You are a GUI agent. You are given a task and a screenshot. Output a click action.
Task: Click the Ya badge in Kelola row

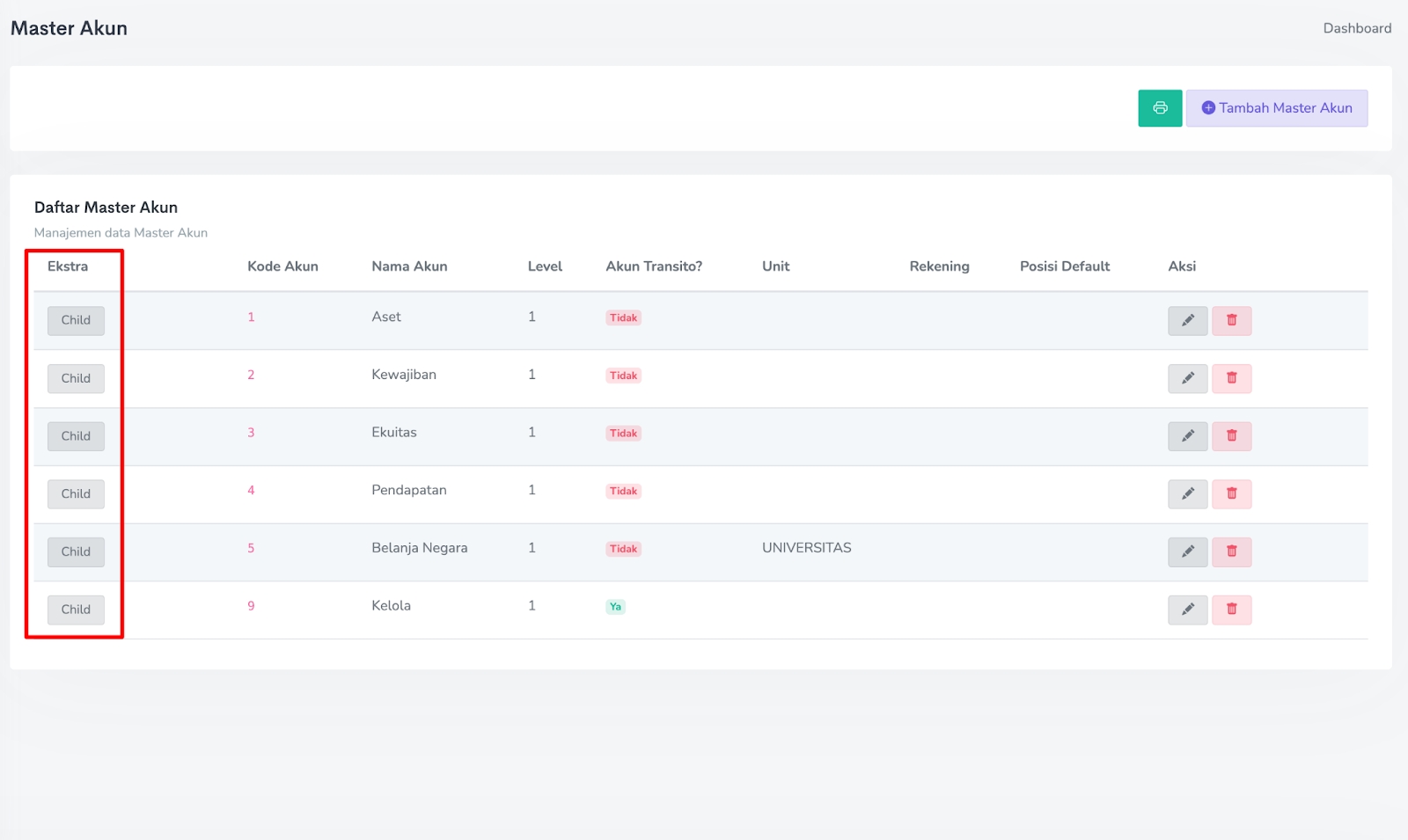(615, 607)
